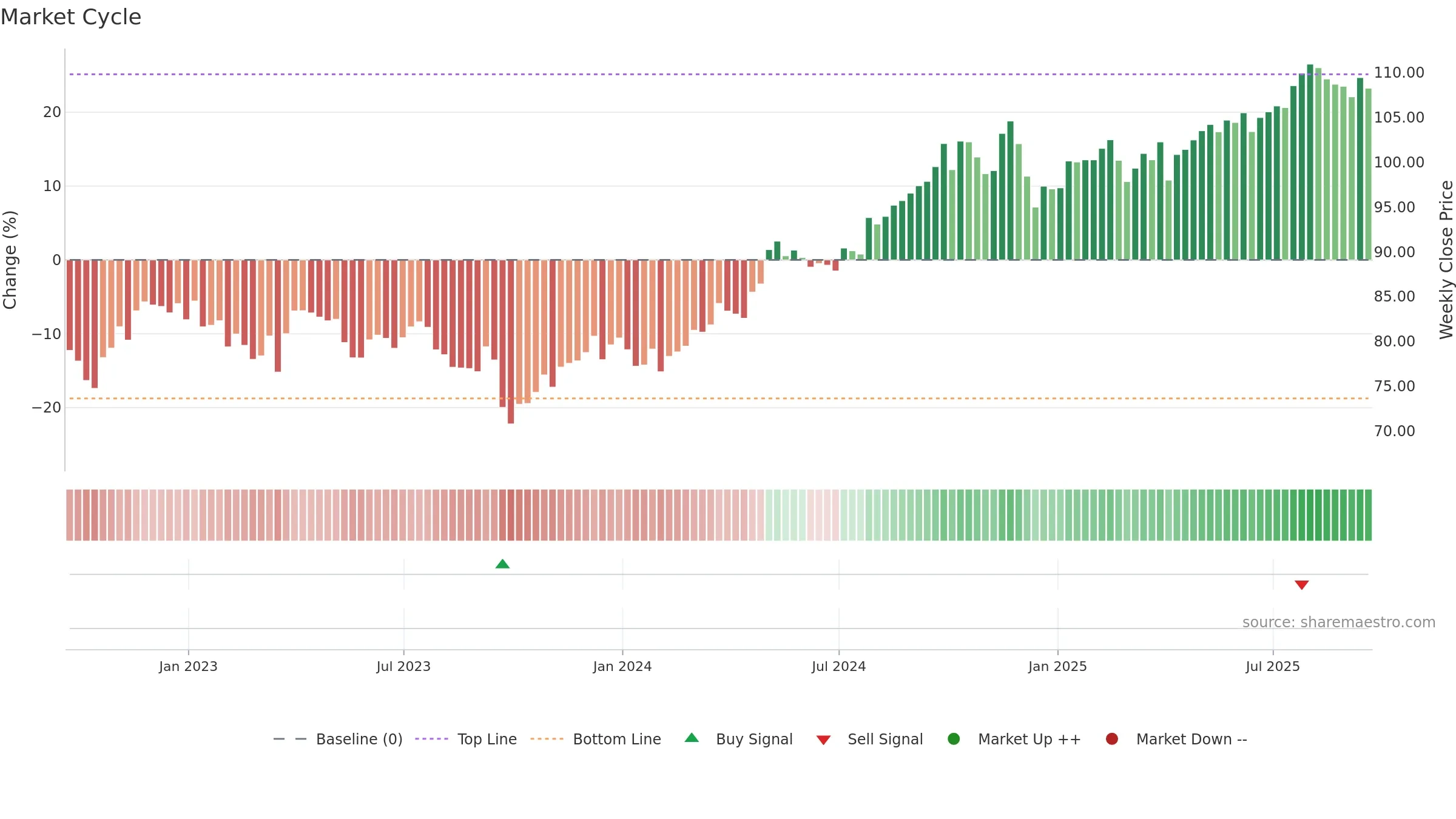Click the green Buy Signal legend triangle icon
This screenshot has height=819, width=1456.
692,738
